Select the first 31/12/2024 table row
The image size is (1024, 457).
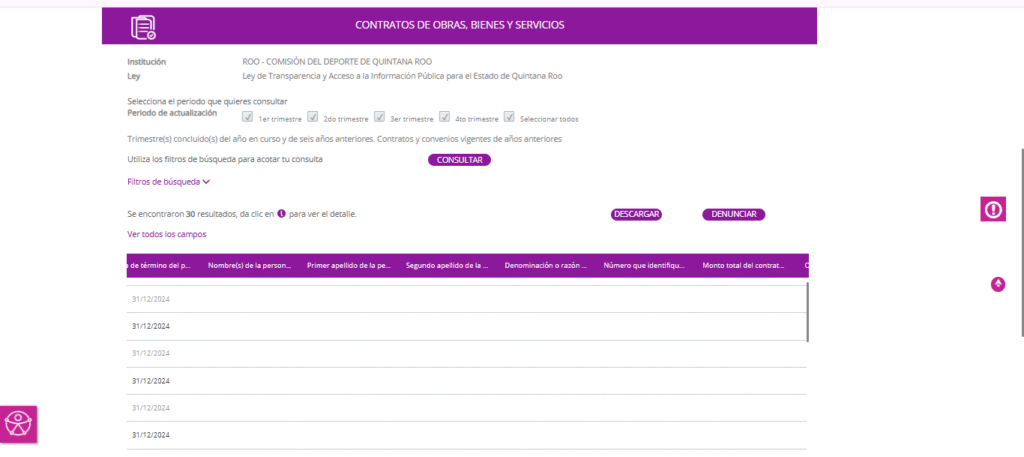point(150,299)
